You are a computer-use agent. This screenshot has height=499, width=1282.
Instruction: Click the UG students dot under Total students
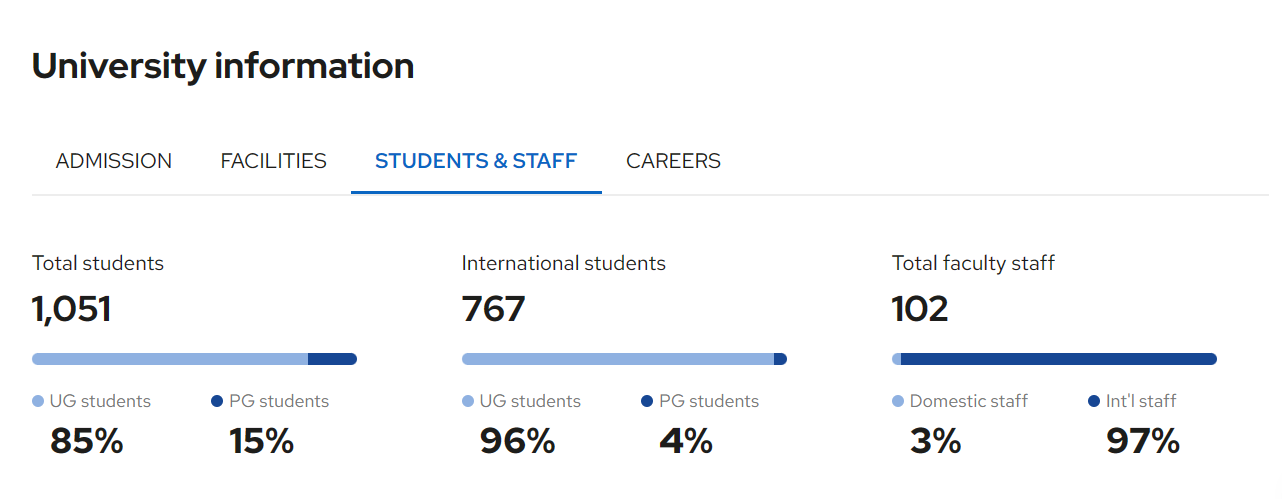click(x=38, y=402)
